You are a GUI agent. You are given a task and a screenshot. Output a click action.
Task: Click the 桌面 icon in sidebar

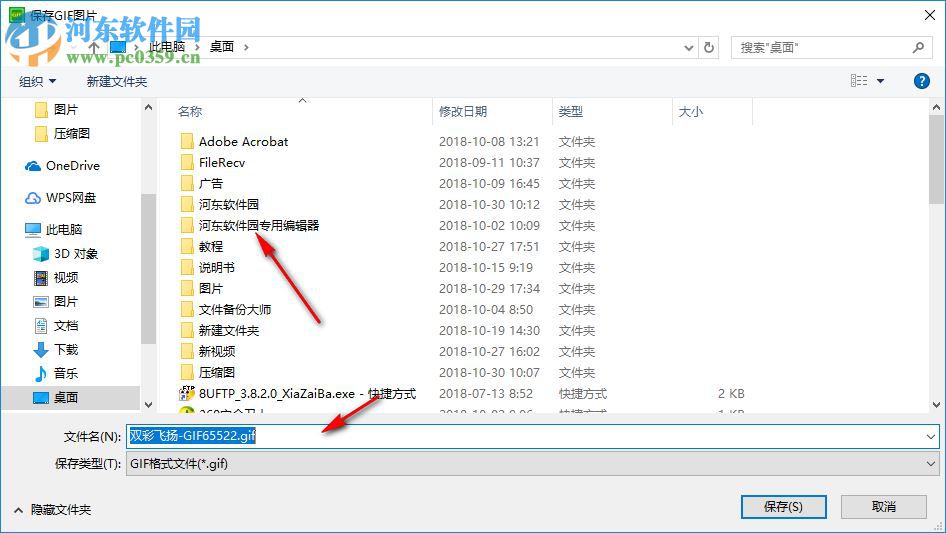pyautogui.click(x=41, y=398)
